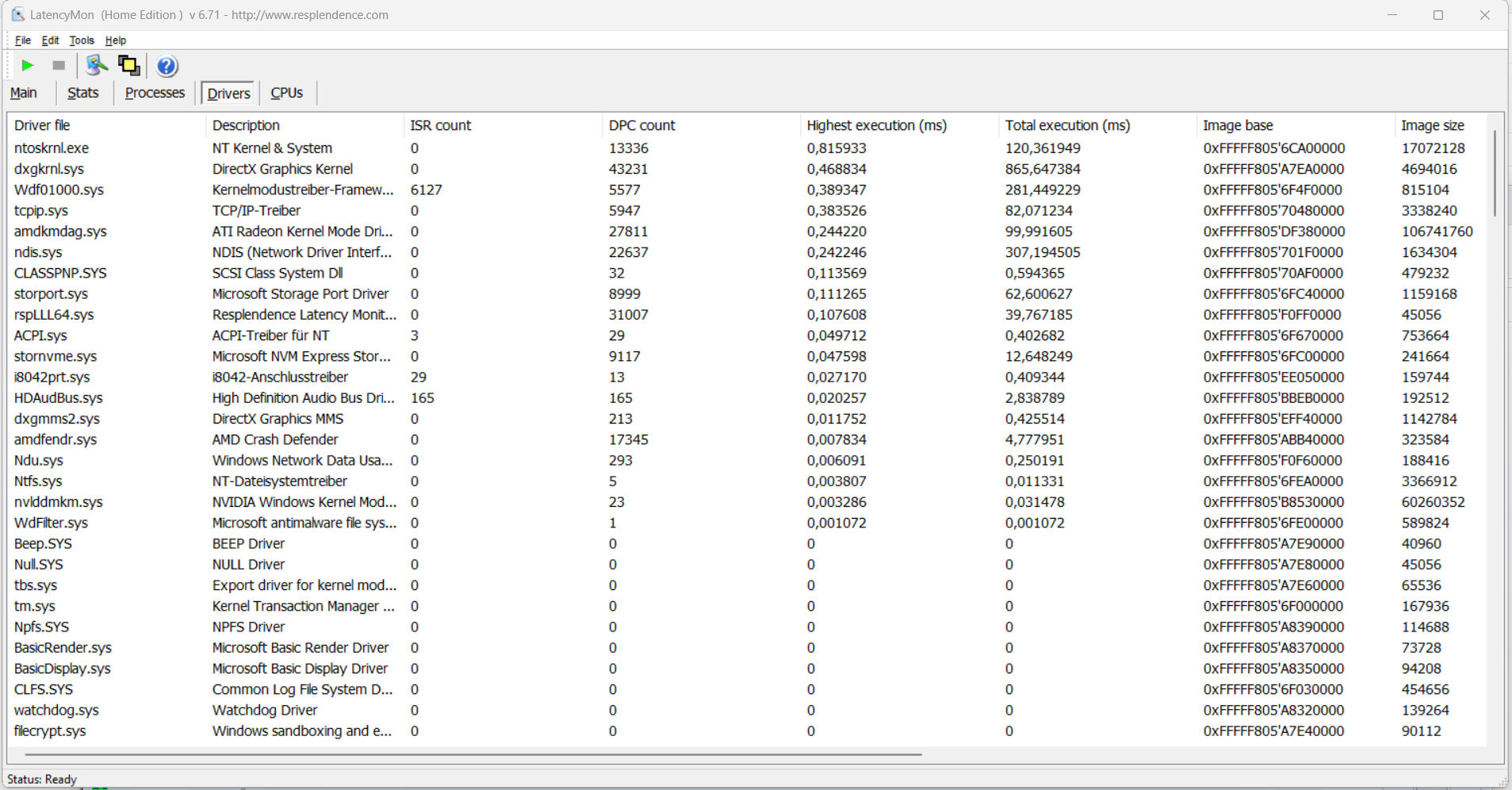Open the Edit menu
Viewport: 1512px width, 790px height.
50,40
